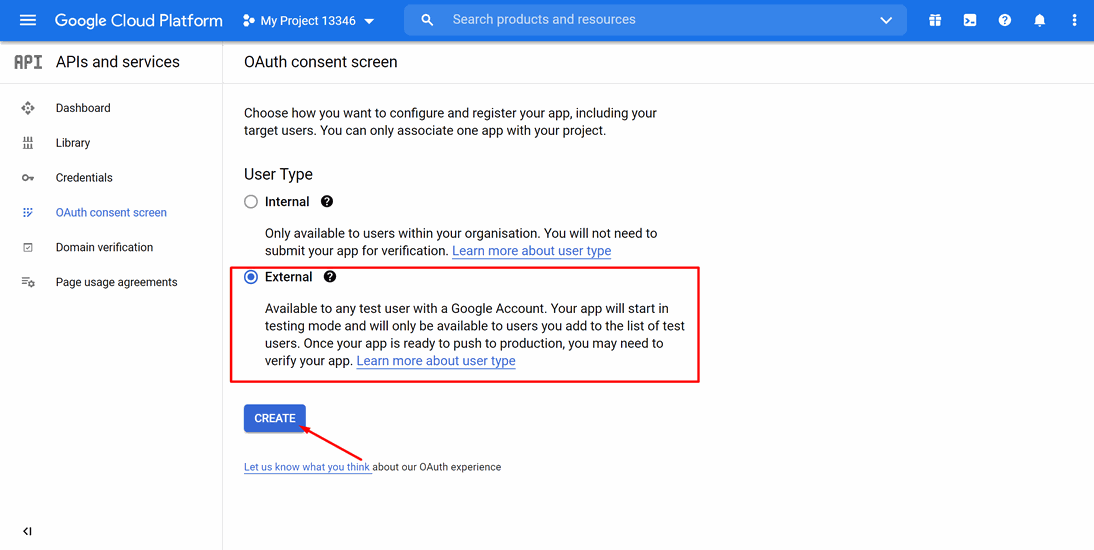
Task: Open the hamburger navigation menu
Action: pyautogui.click(x=28, y=20)
